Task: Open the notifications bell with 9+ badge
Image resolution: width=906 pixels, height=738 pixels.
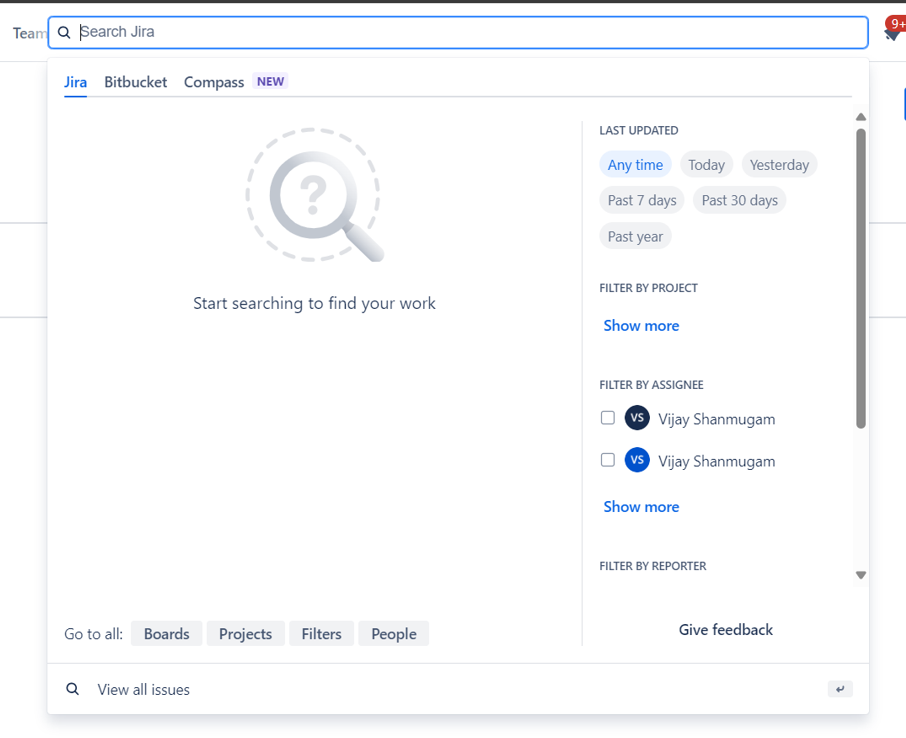Action: click(x=894, y=30)
